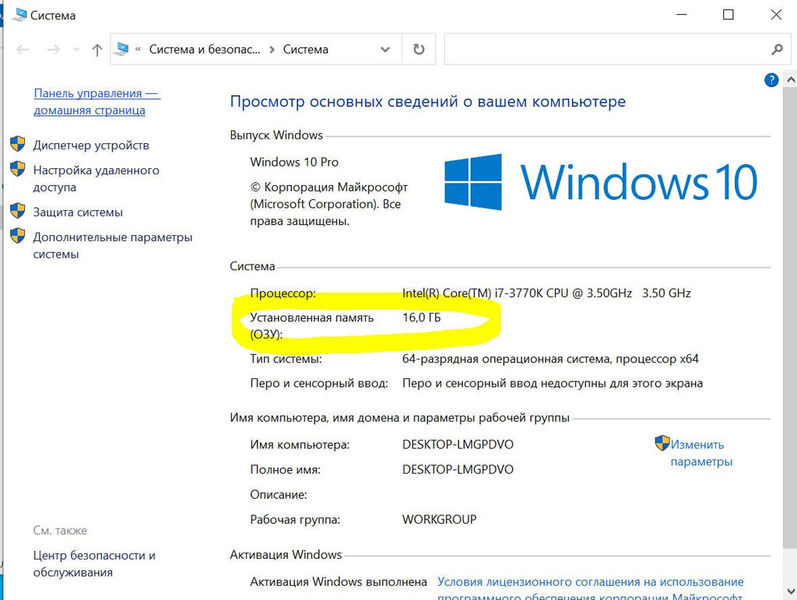Open 'Центр безопасности и обслуживания'
Image resolution: width=797 pixels, height=600 pixels.
94,564
